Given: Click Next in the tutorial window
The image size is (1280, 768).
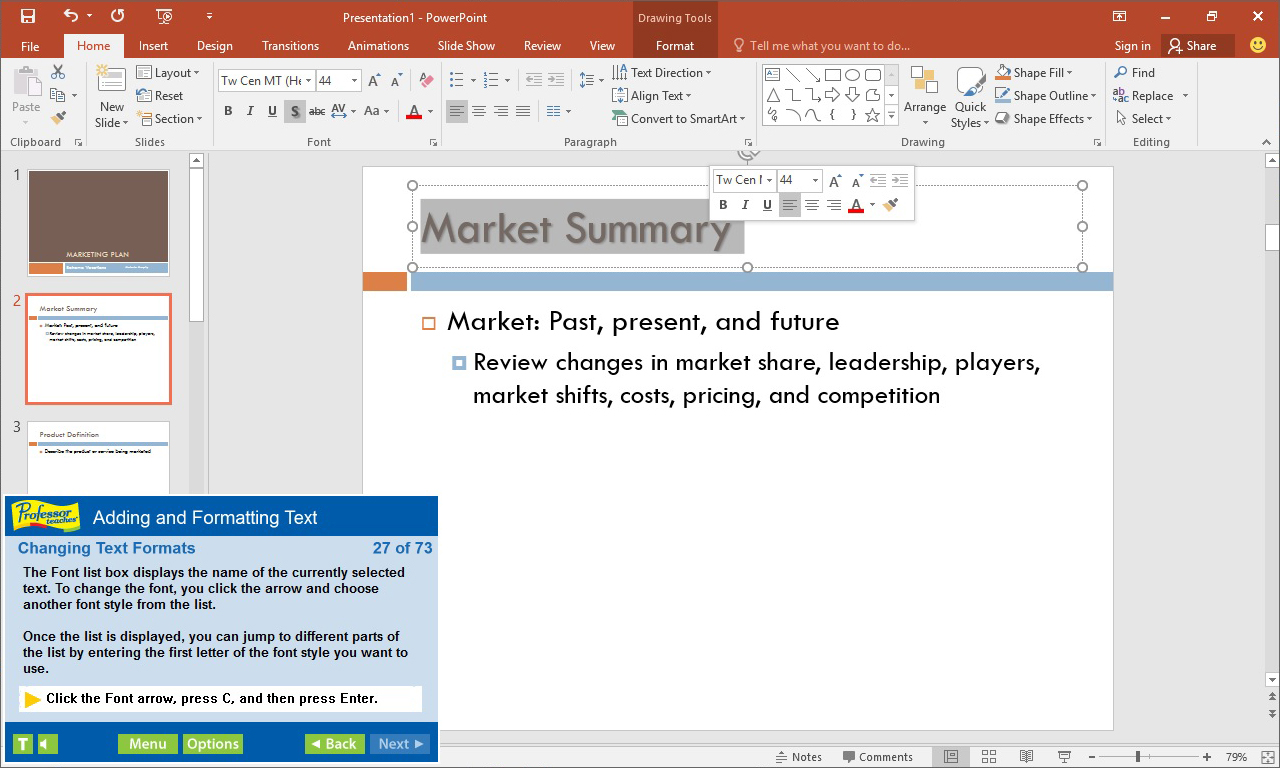Looking at the screenshot, I should (x=399, y=744).
